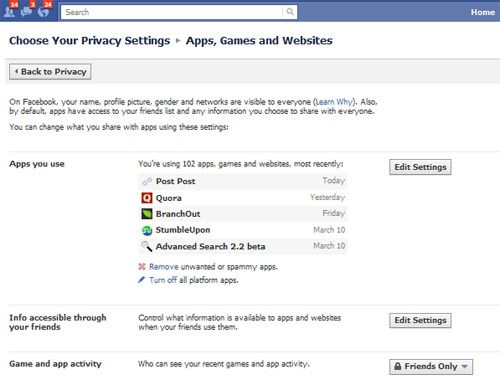Click Remove unwanted apps link
The image size is (500, 390).
point(164,267)
